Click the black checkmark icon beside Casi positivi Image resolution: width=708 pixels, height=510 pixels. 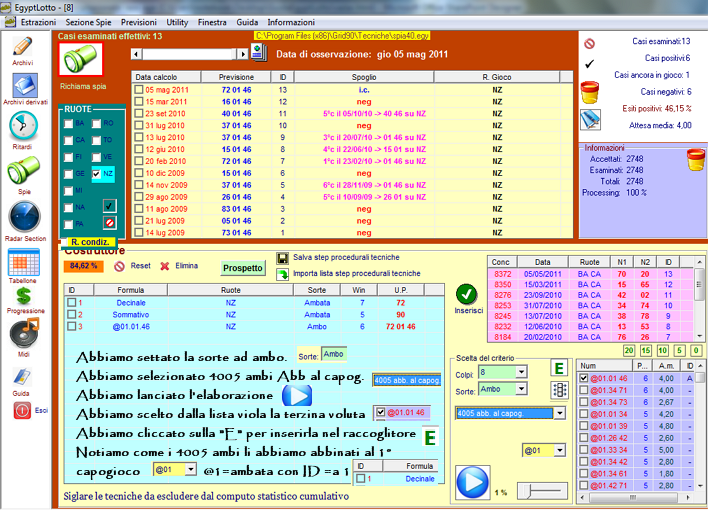(590, 64)
